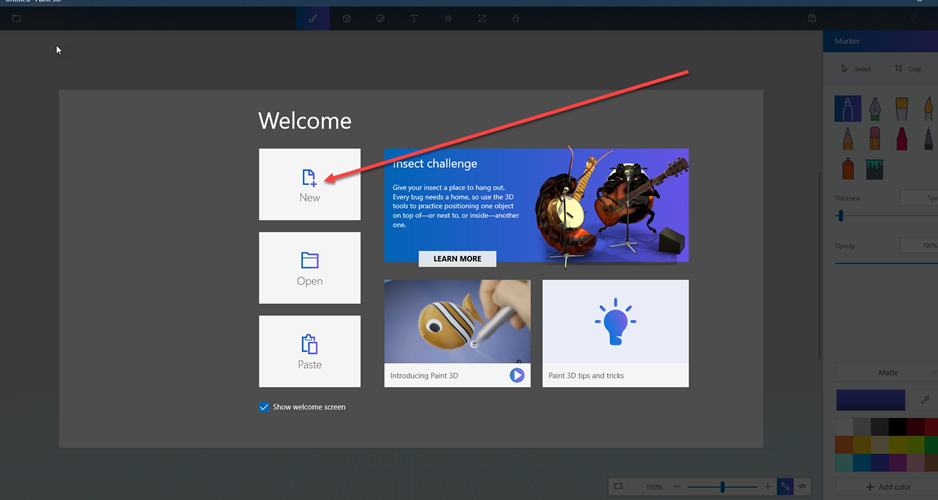Select the Calligraphy pen brush
Image resolution: width=938 pixels, height=500 pixels.
tap(875, 109)
